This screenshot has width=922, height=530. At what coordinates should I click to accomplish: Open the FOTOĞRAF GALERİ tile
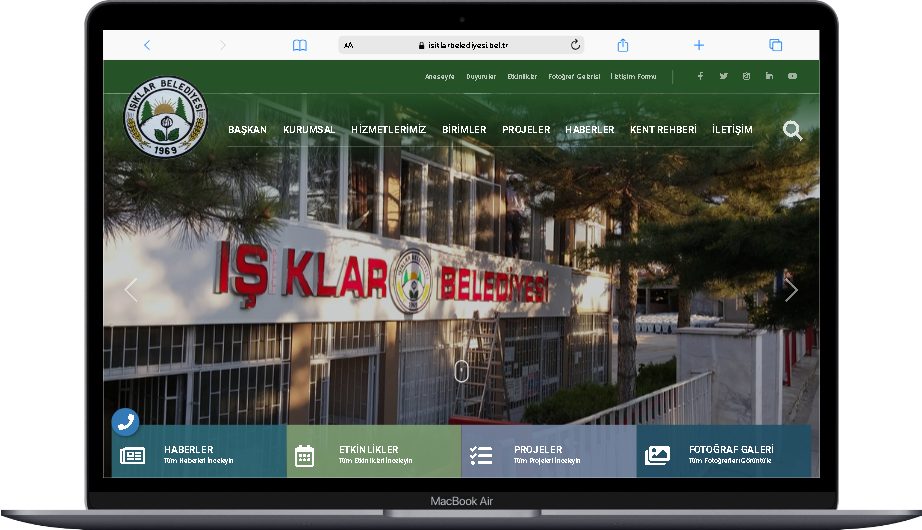[723, 455]
